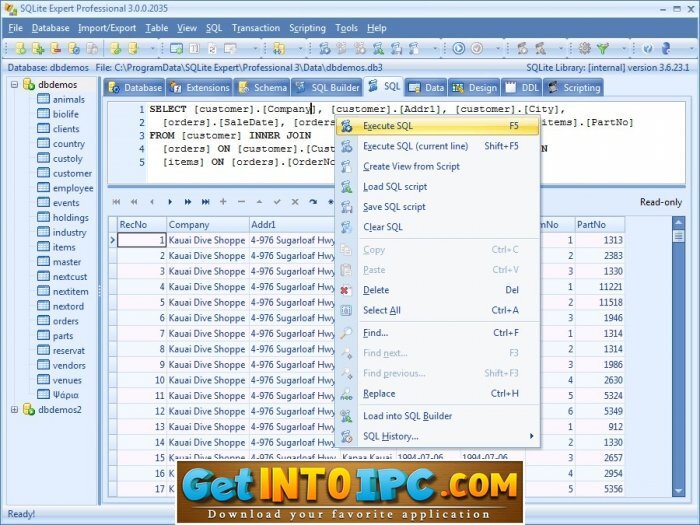The height and width of the screenshot is (525, 700).
Task: Select the customer table in tree
Action: tap(72, 173)
